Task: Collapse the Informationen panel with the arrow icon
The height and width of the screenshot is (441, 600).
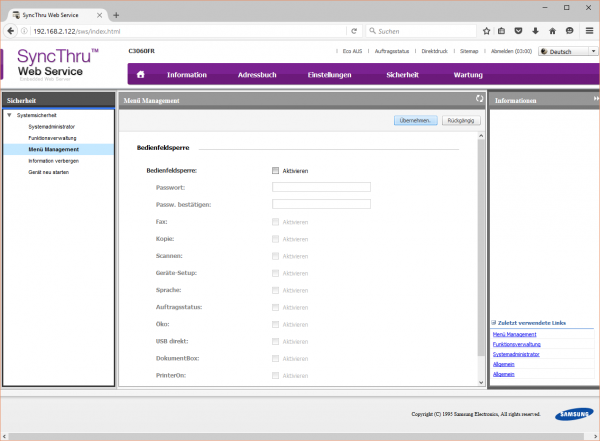Action: 595,100
